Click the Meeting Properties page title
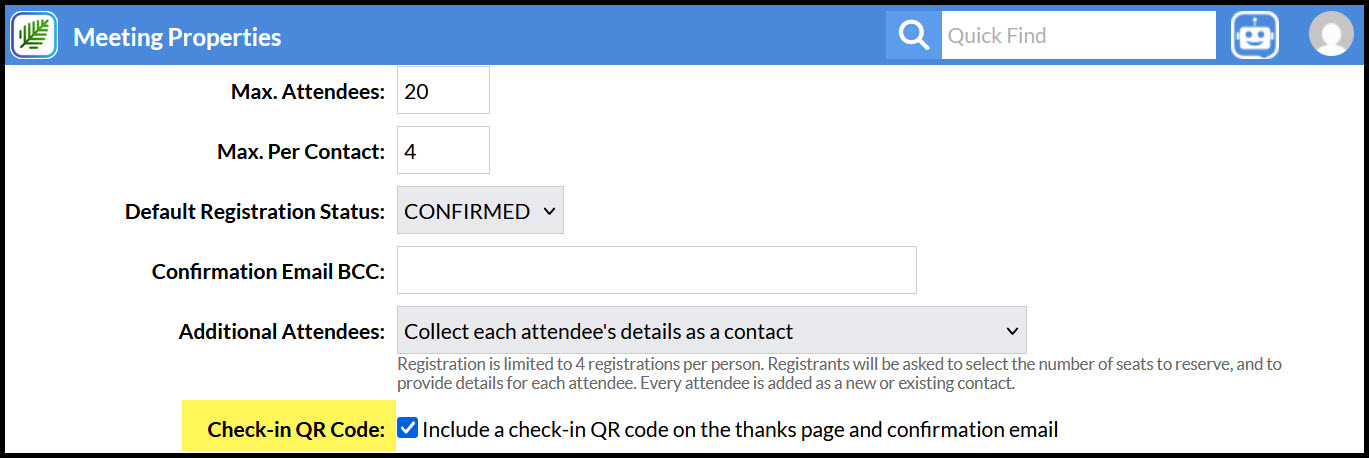This screenshot has width=1369, height=458. tap(177, 37)
